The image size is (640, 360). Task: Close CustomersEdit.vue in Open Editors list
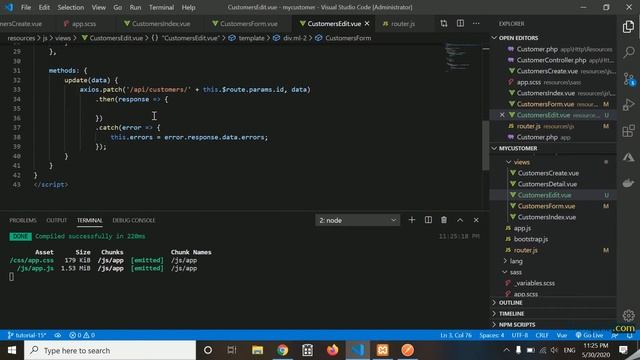tap(502, 115)
